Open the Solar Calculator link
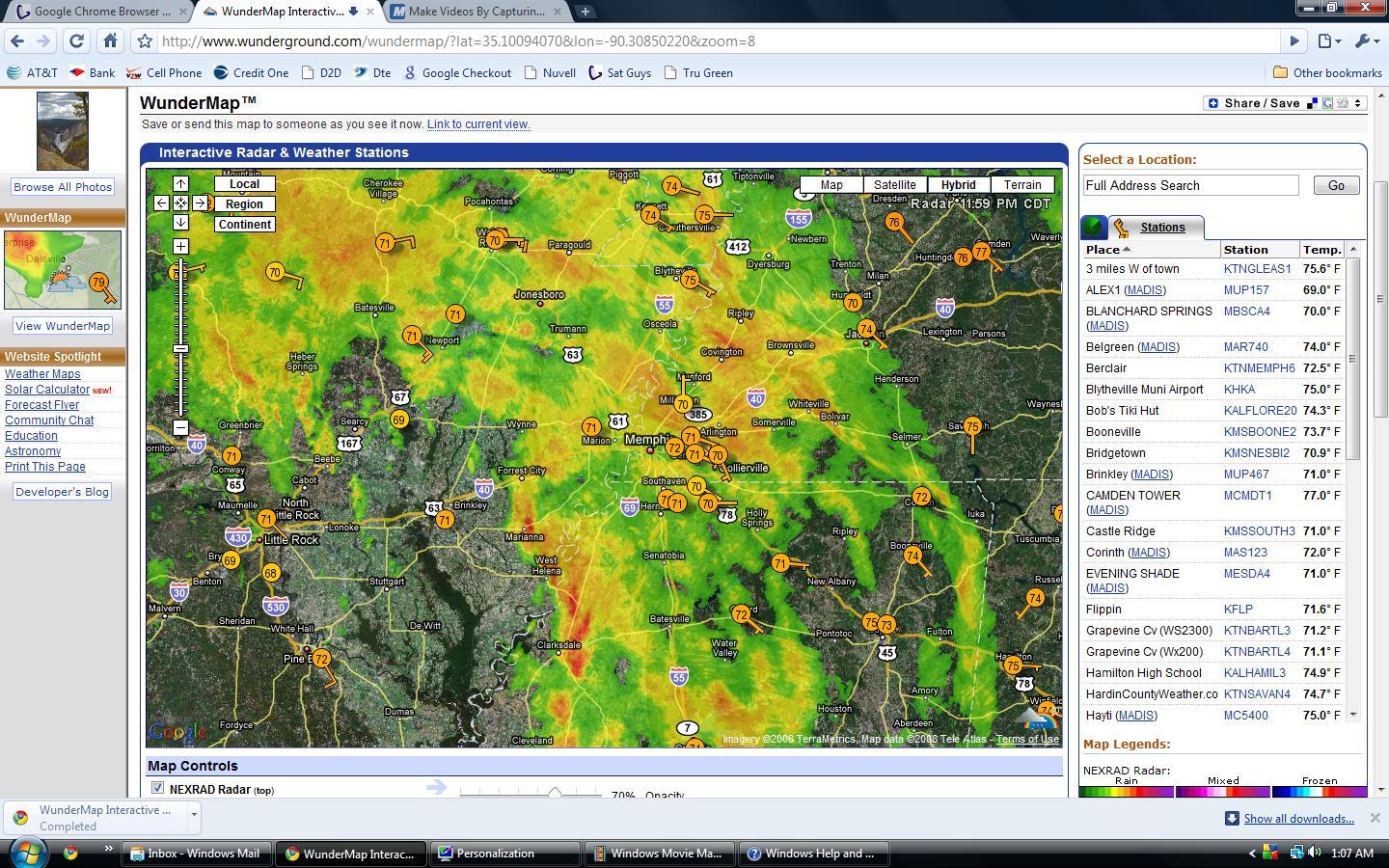1389x868 pixels. point(47,390)
